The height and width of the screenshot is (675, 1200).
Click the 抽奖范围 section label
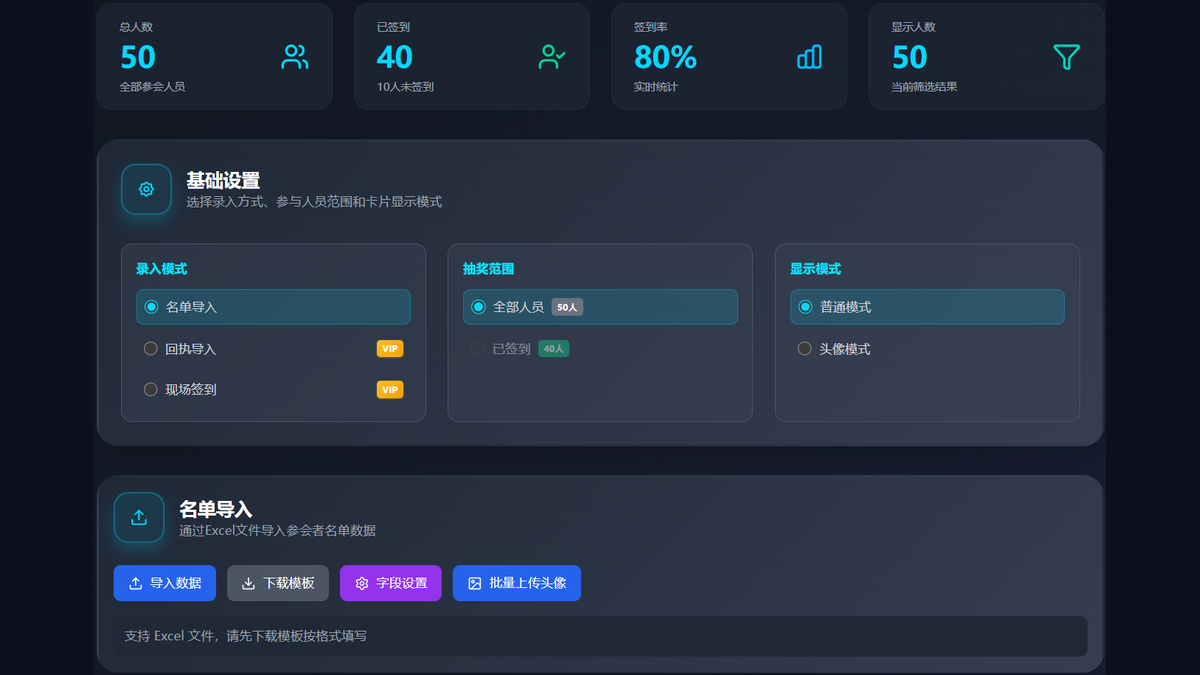point(489,269)
